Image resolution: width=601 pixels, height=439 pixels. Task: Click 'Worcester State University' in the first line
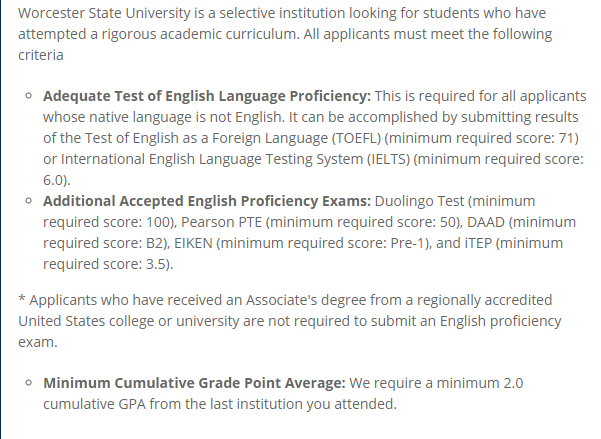[x=104, y=13]
